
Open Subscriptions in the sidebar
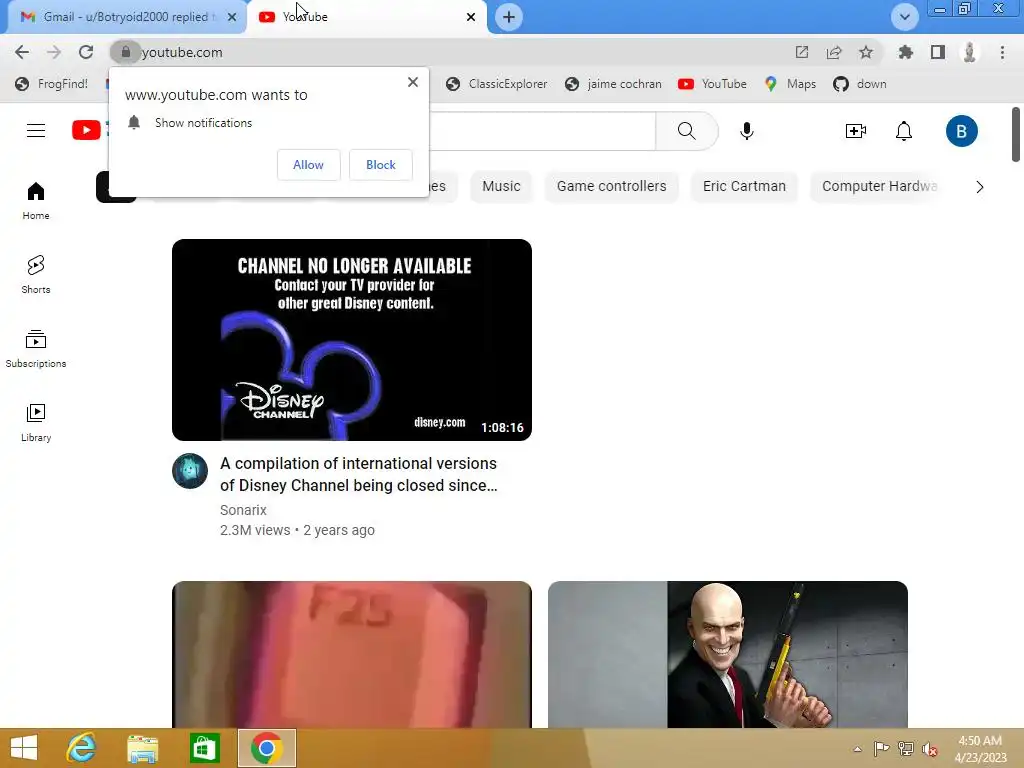click(x=36, y=349)
